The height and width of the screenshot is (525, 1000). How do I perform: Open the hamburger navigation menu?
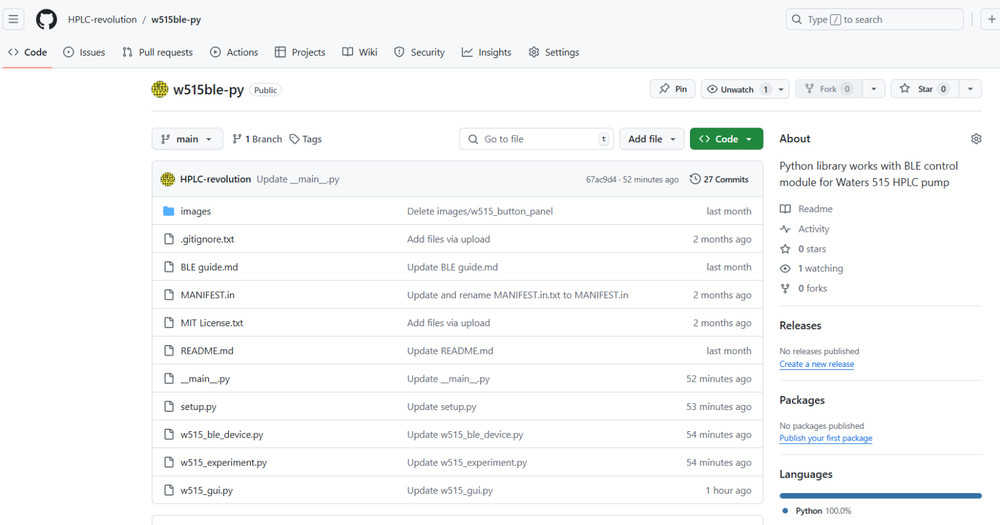pos(14,19)
